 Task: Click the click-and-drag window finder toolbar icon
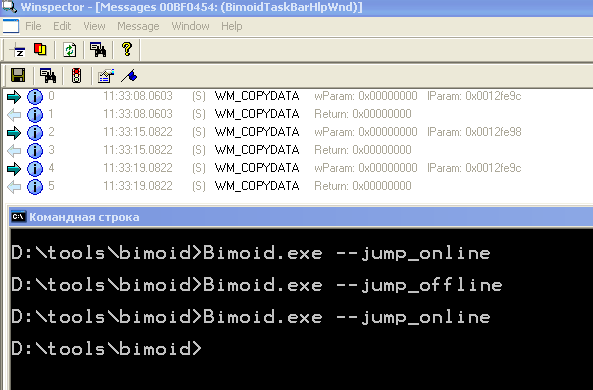coord(17,50)
